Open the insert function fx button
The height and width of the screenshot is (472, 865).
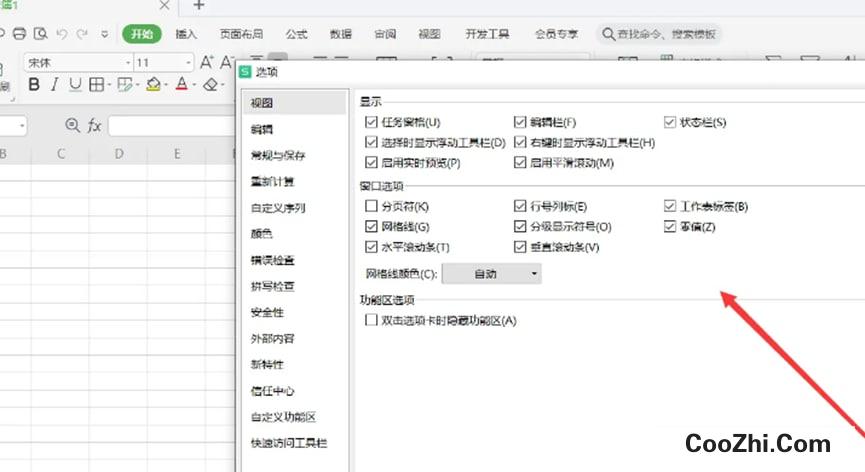(94, 126)
